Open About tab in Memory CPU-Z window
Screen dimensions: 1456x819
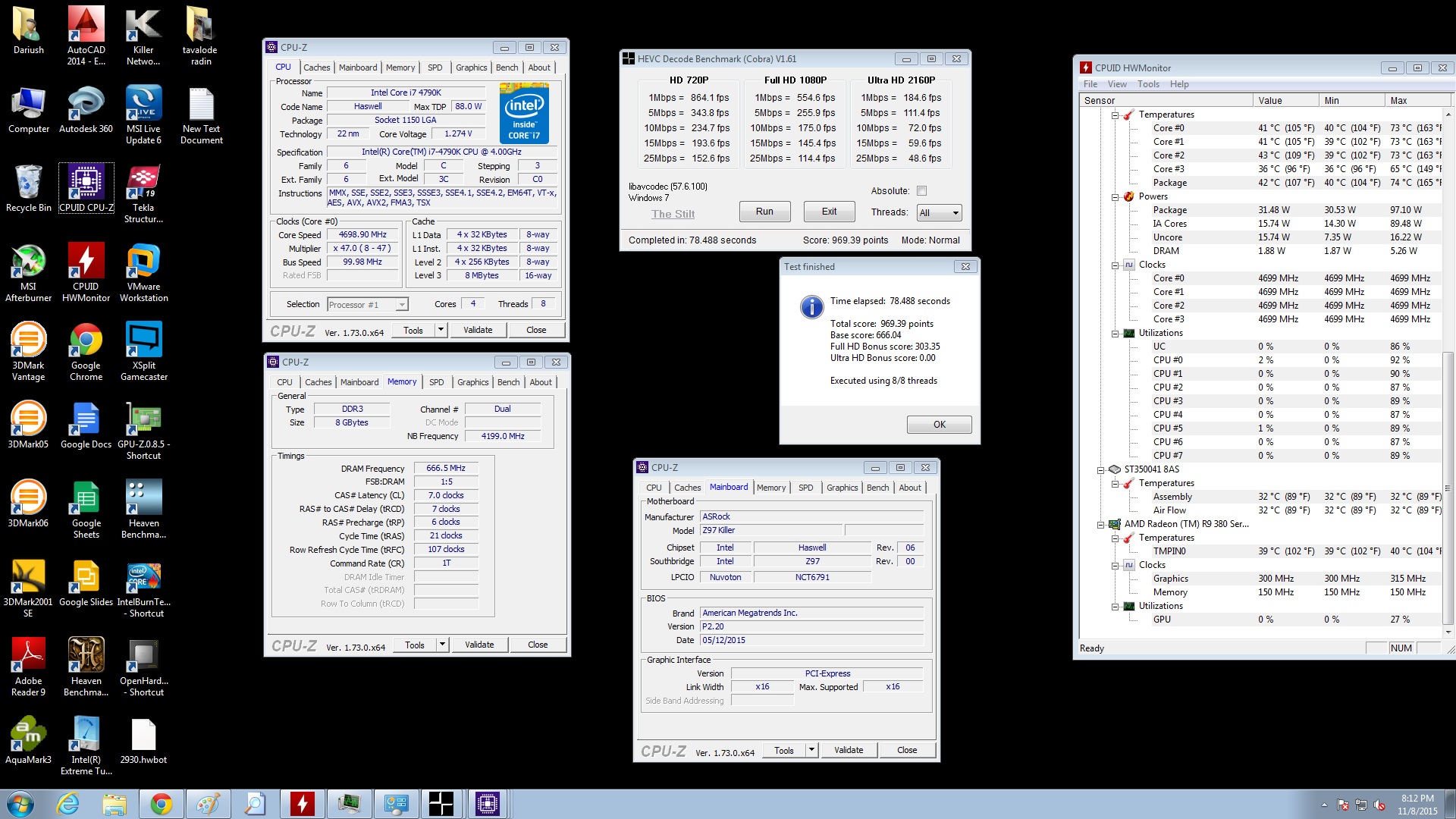coord(541,382)
